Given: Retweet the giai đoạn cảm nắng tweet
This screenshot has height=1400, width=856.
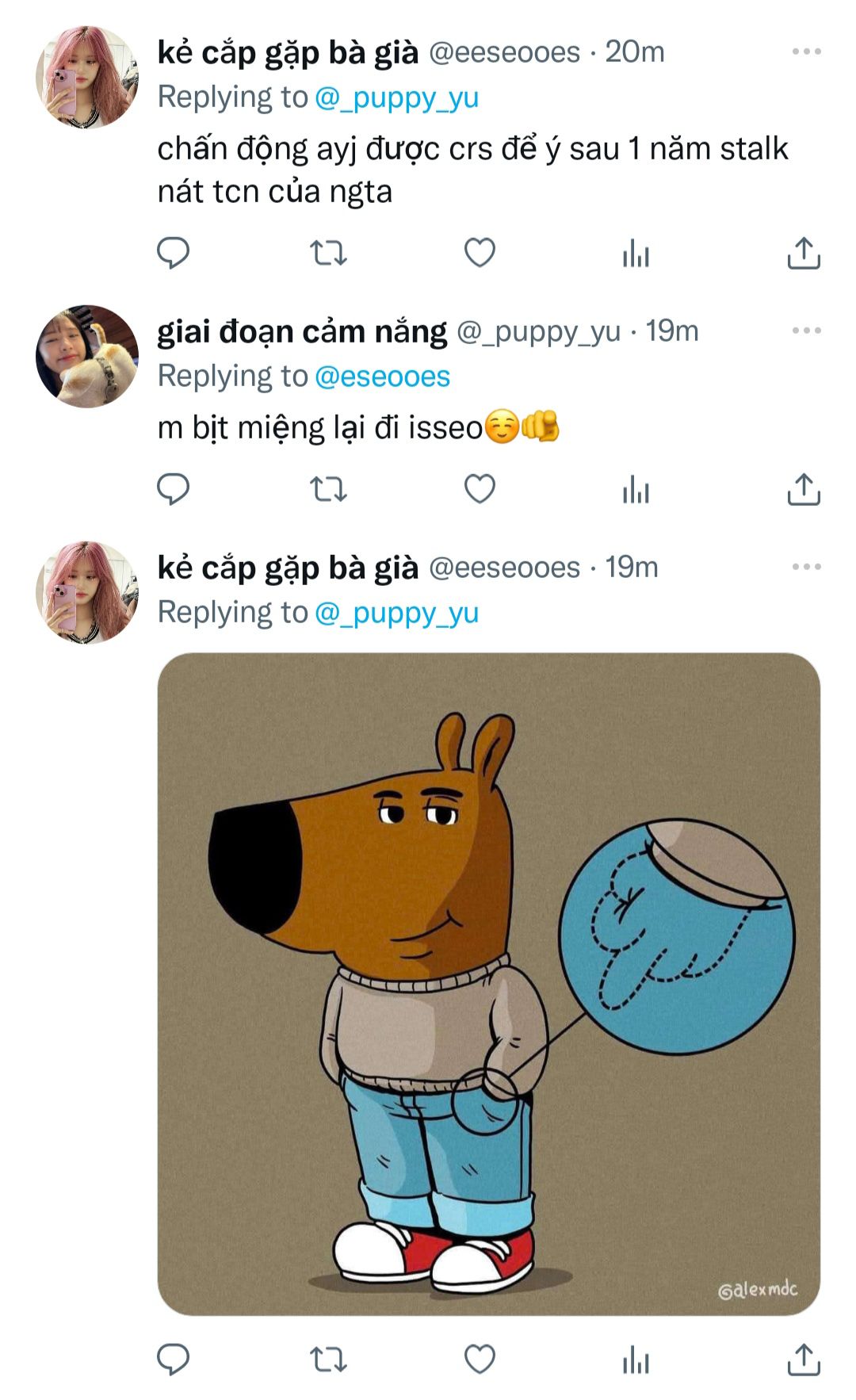Looking at the screenshot, I should pos(327,489).
